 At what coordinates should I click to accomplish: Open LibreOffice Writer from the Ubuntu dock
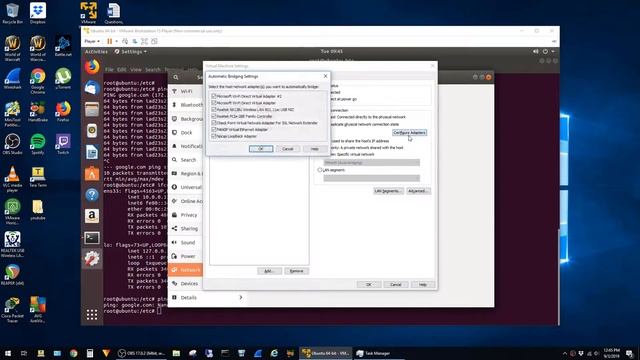[x=92, y=152]
